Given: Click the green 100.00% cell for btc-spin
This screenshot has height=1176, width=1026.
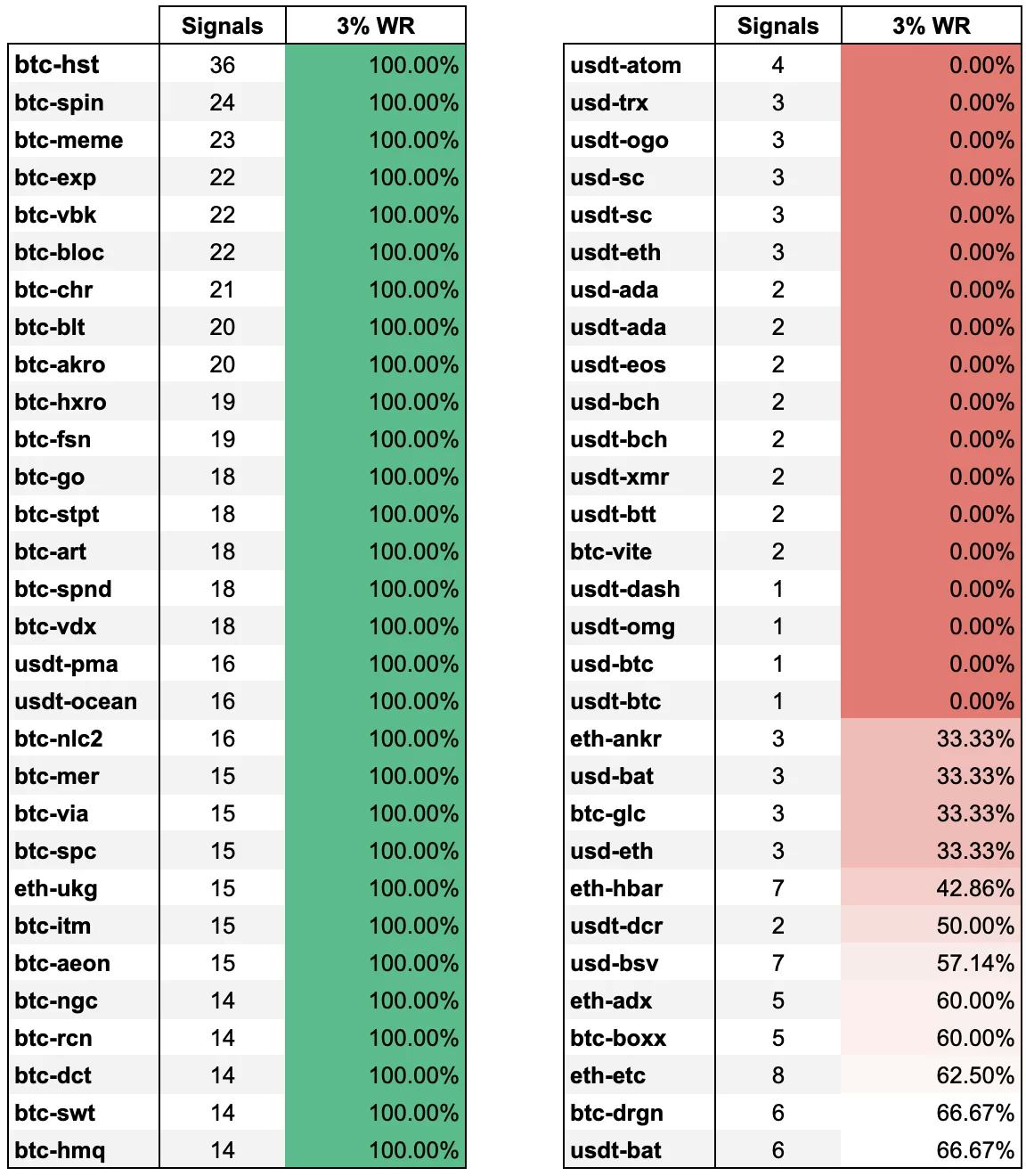Looking at the screenshot, I should click(x=376, y=102).
